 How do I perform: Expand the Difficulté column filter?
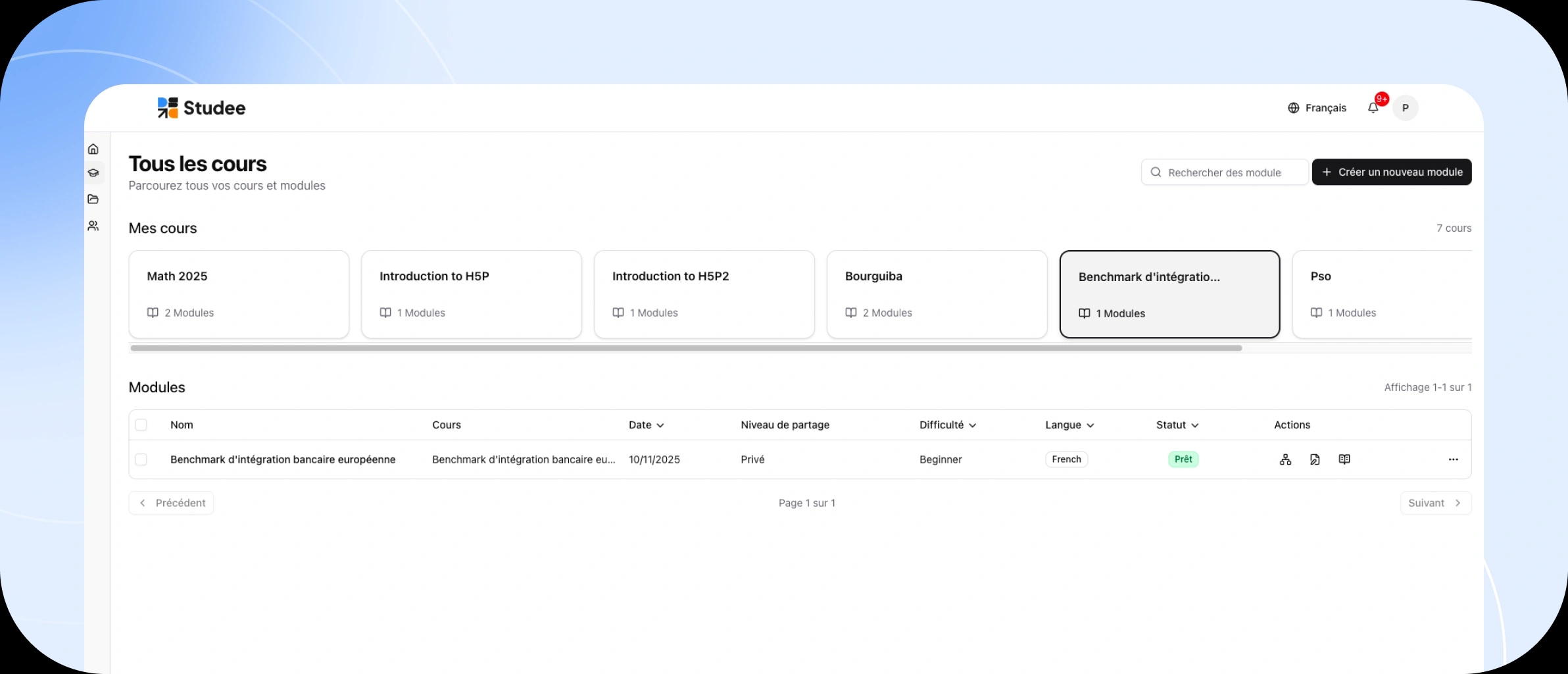tap(947, 425)
